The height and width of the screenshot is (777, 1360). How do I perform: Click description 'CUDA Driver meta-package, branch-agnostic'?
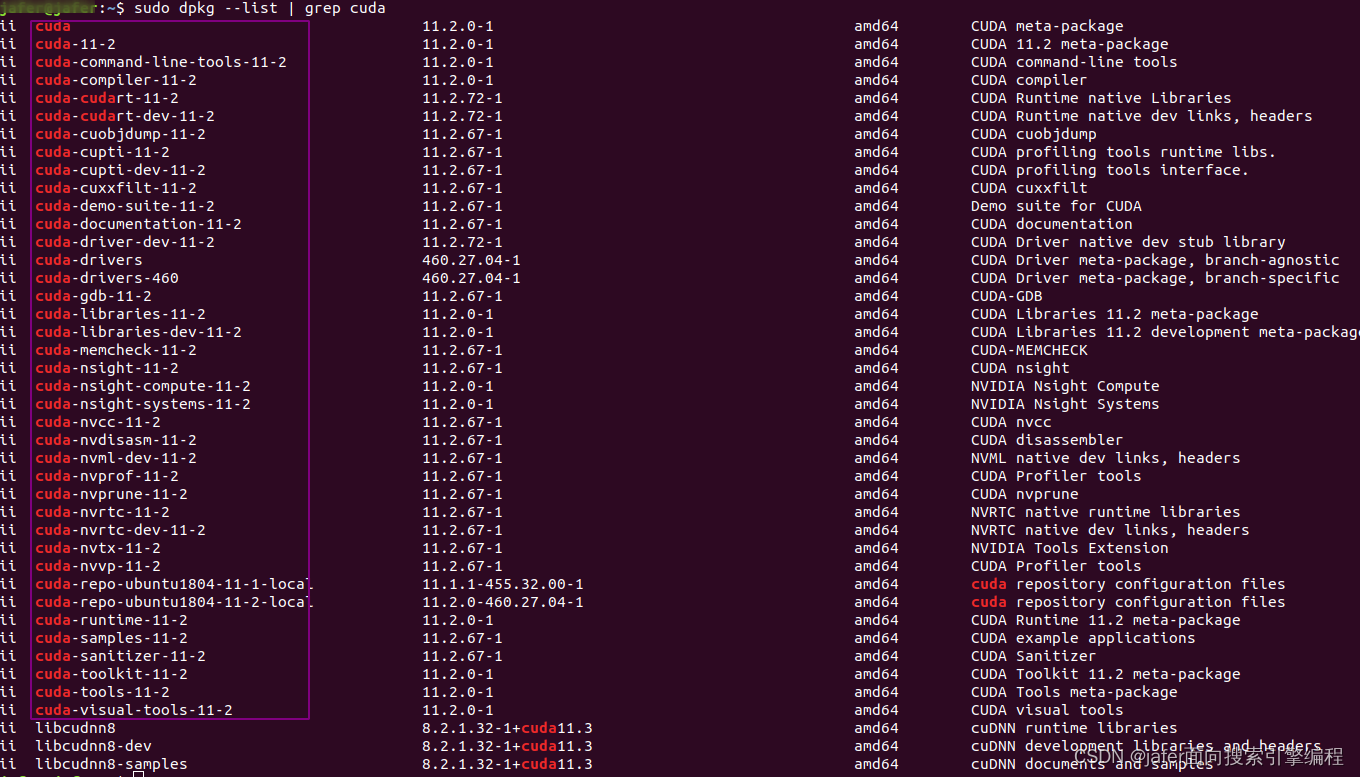[1155, 260]
